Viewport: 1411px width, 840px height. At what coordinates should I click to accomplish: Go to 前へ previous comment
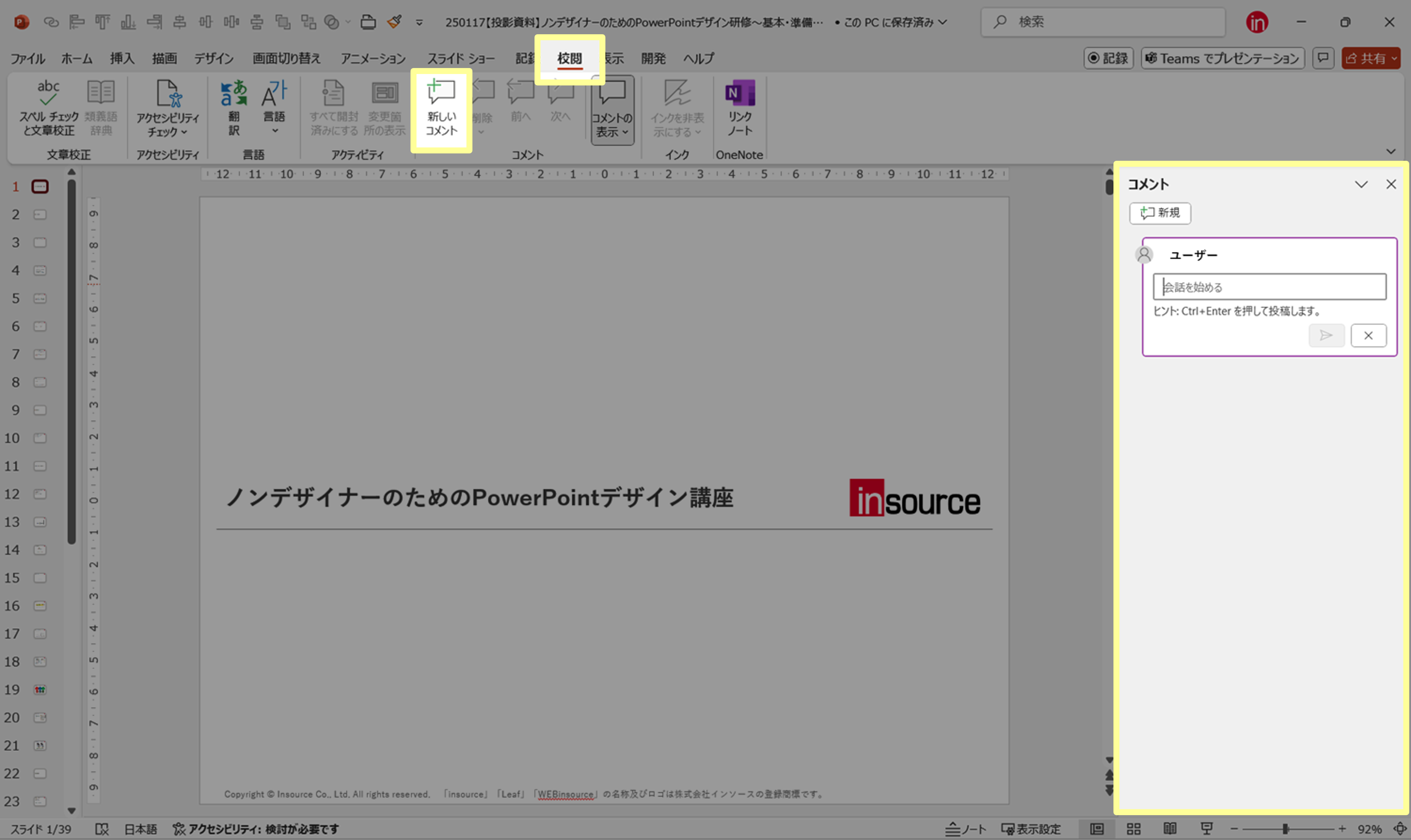(x=521, y=102)
